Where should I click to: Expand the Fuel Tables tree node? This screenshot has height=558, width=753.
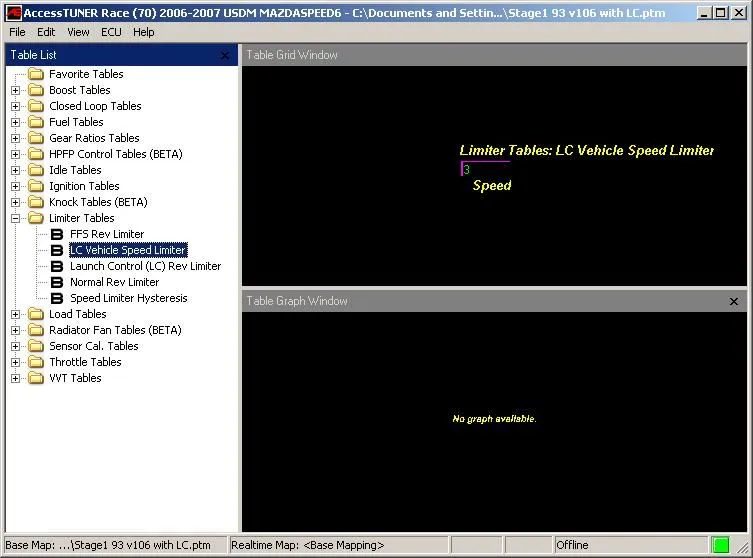click(x=16, y=122)
